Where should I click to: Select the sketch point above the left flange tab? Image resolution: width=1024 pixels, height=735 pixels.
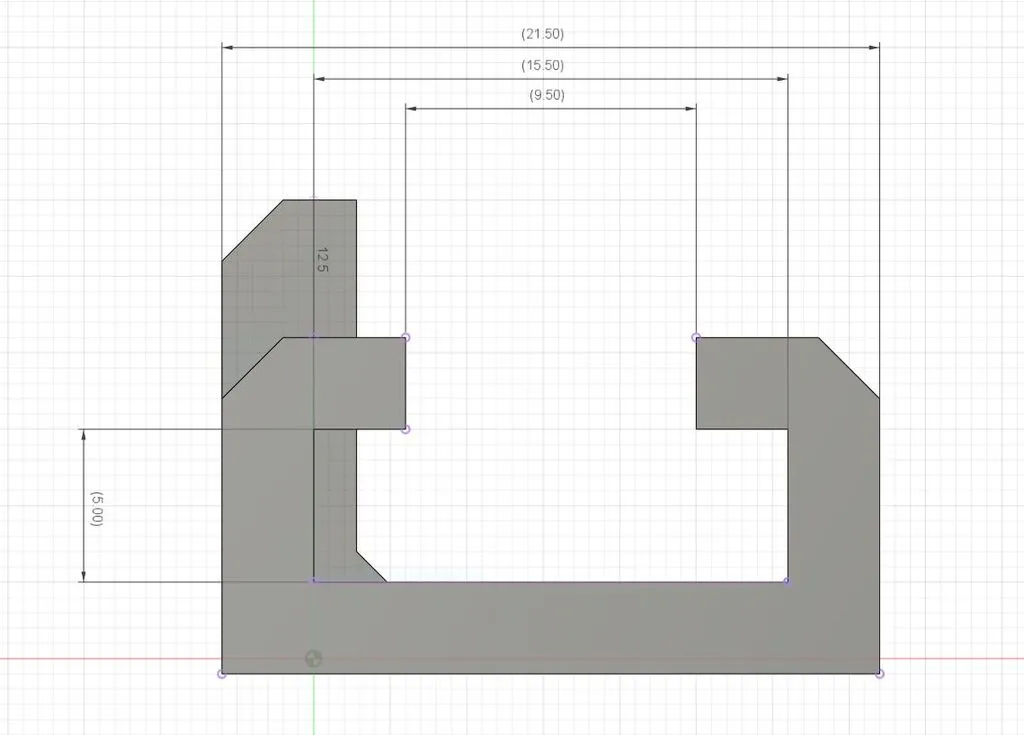pos(314,338)
